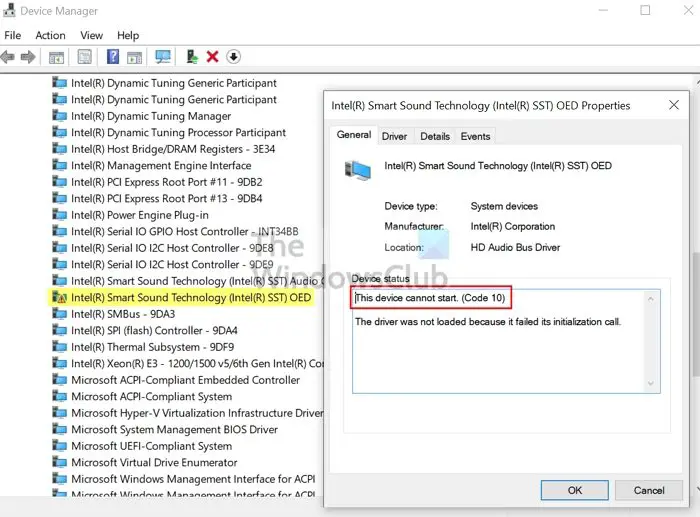Select Microsoft Hyper-V Virtualization Infrastructure Driver
Viewport: 700px width, 517px height.
coord(188,413)
